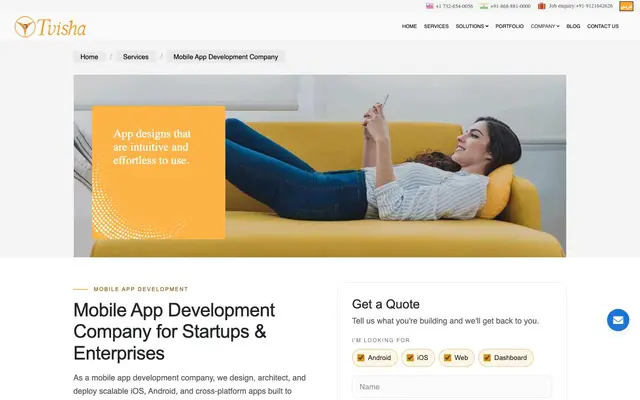640x400 pixels.
Task: Call the US number +1 732-654-0056
Action: click(454, 6)
